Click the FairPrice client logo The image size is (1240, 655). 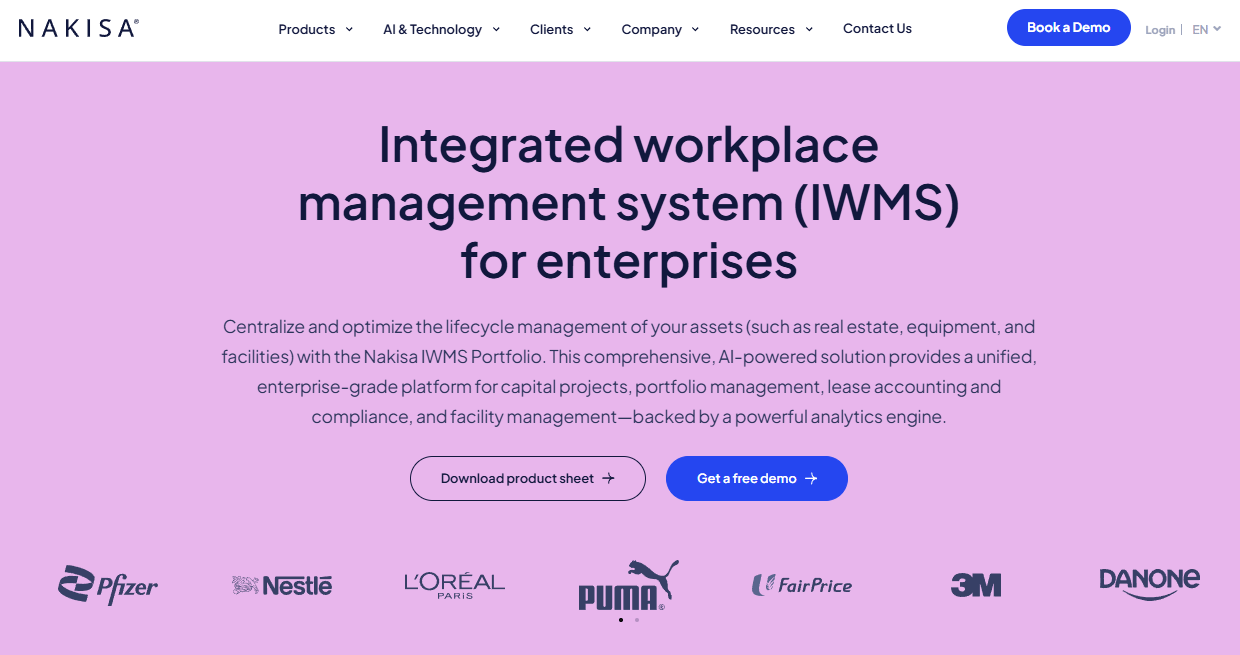(x=802, y=585)
